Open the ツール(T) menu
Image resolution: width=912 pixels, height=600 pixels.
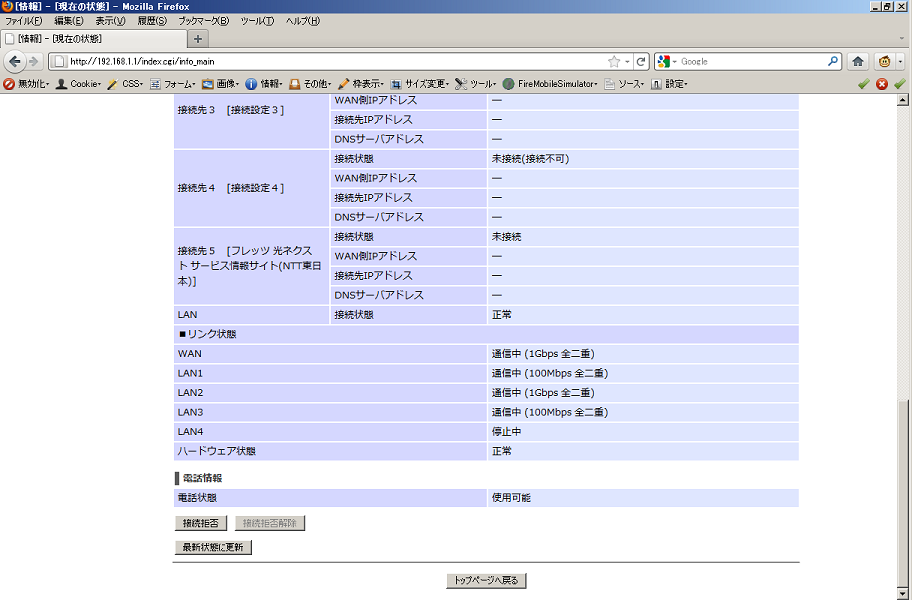pyautogui.click(x=257, y=21)
